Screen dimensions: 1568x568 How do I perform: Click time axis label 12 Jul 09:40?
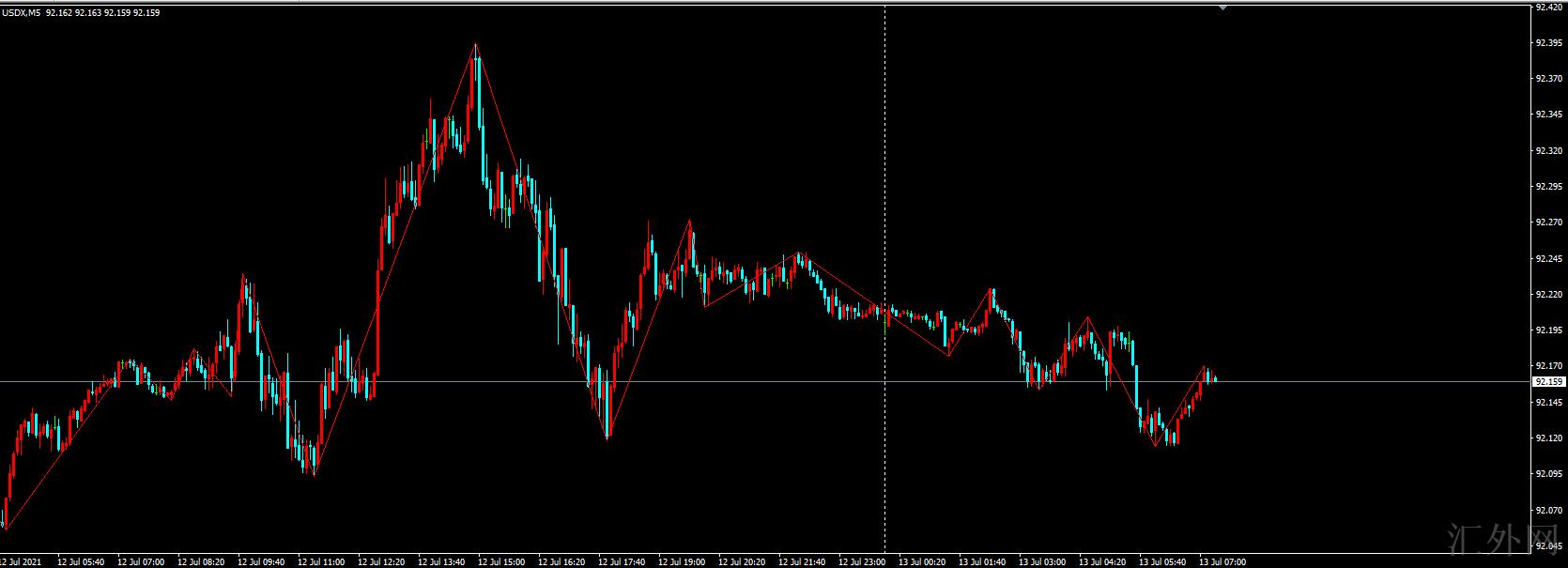tap(261, 561)
